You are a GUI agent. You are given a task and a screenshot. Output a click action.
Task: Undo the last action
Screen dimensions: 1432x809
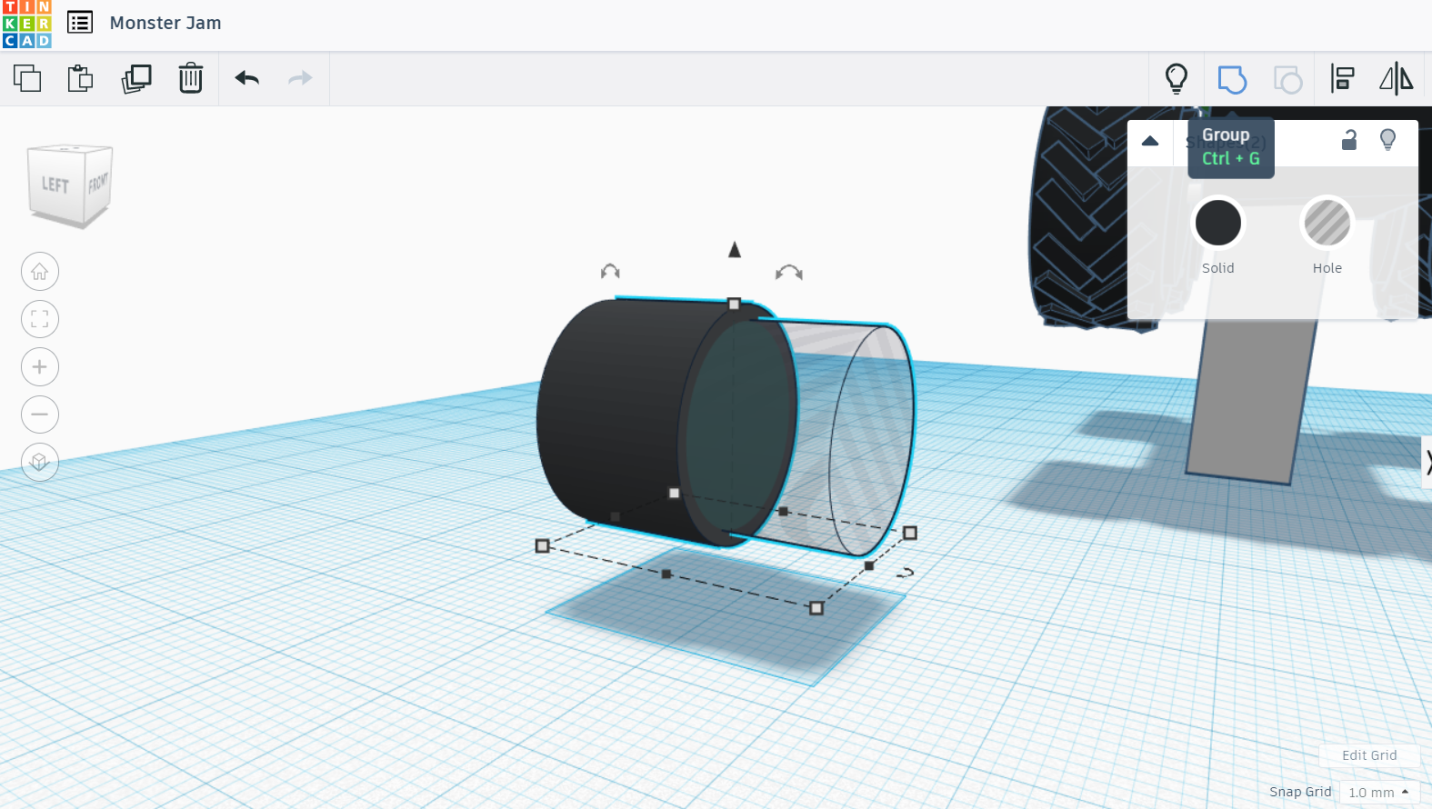coord(247,78)
